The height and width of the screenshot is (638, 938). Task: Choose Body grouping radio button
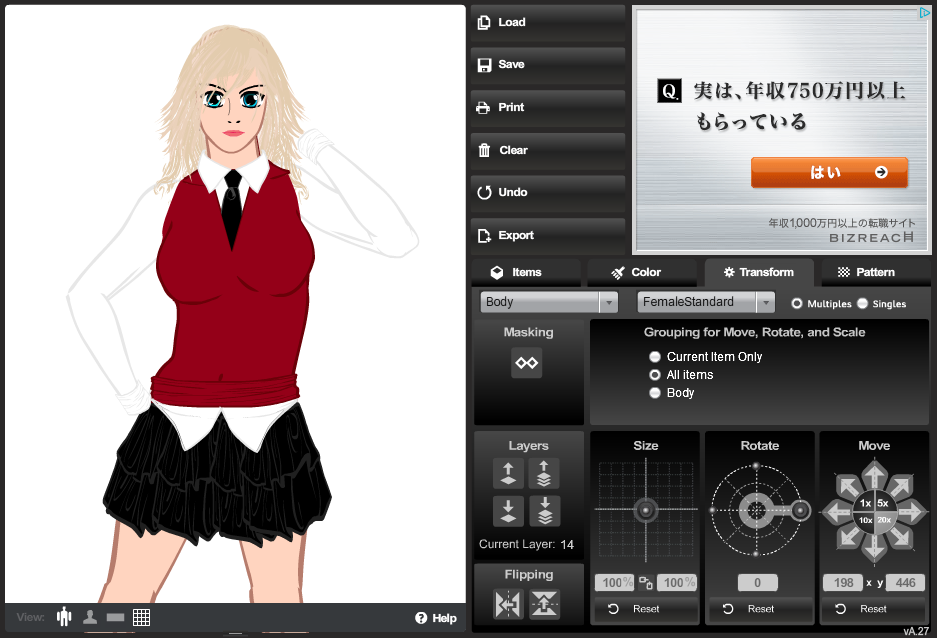point(656,393)
